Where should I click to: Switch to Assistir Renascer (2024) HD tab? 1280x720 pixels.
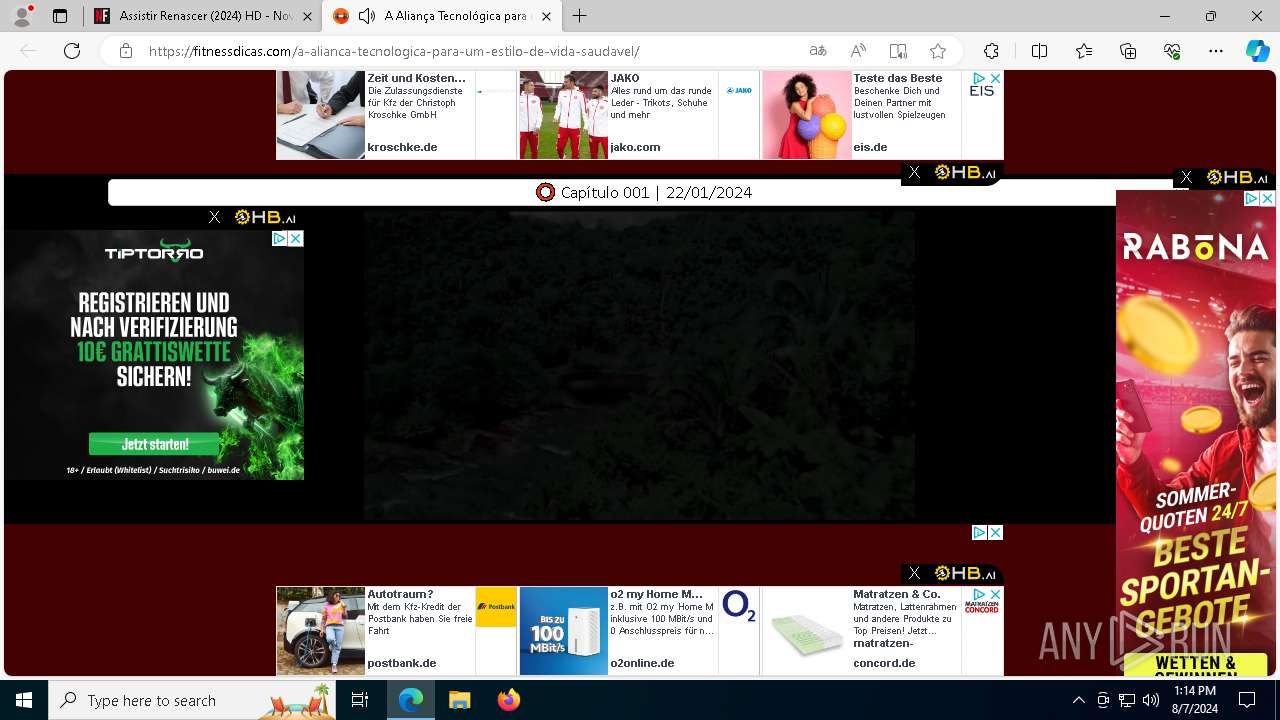[205, 16]
